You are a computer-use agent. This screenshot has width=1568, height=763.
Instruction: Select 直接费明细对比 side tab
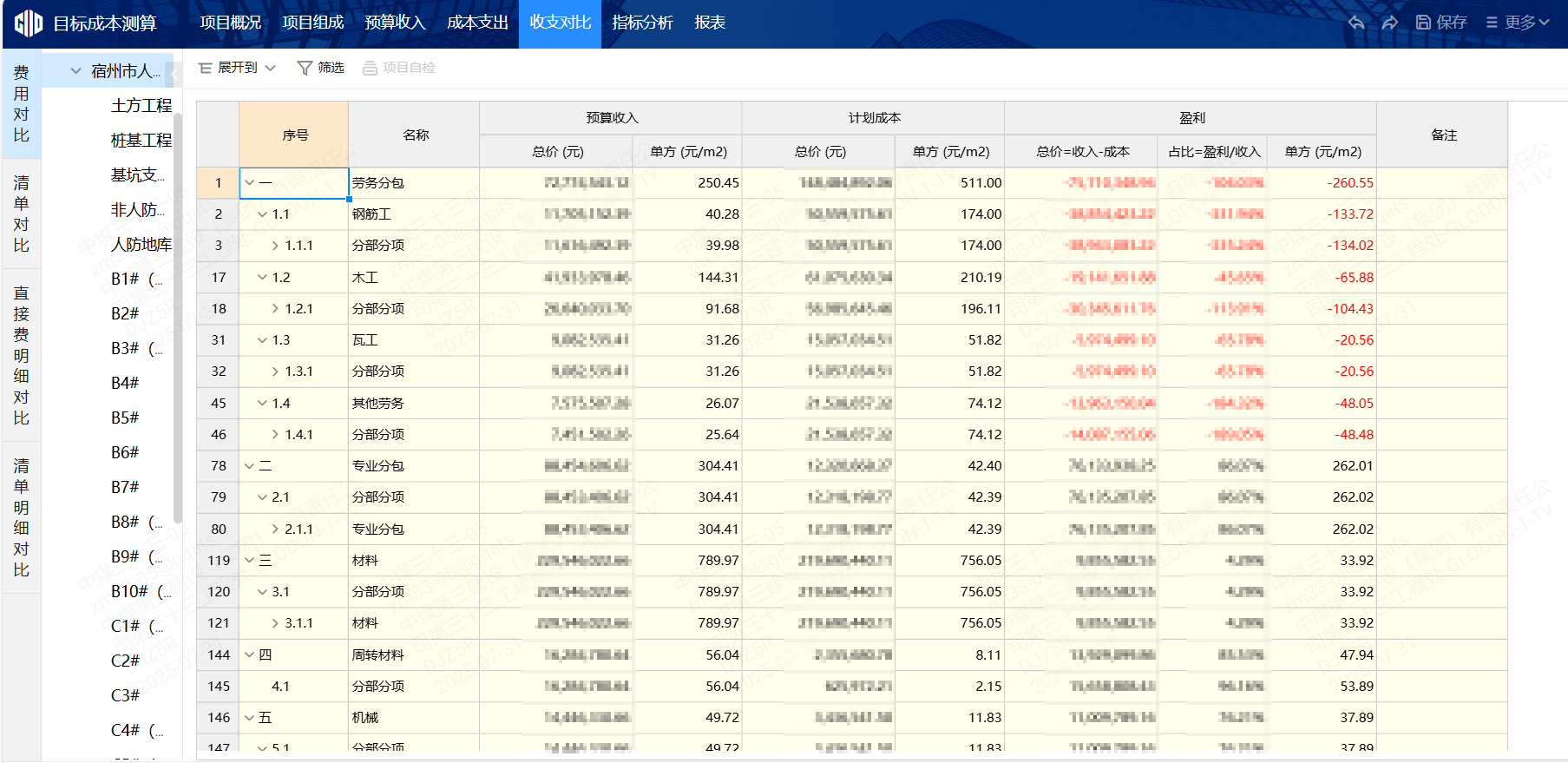tap(22, 356)
